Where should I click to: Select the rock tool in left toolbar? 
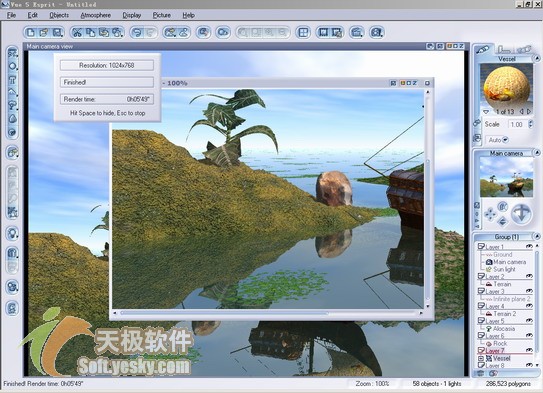pyautogui.click(x=12, y=118)
